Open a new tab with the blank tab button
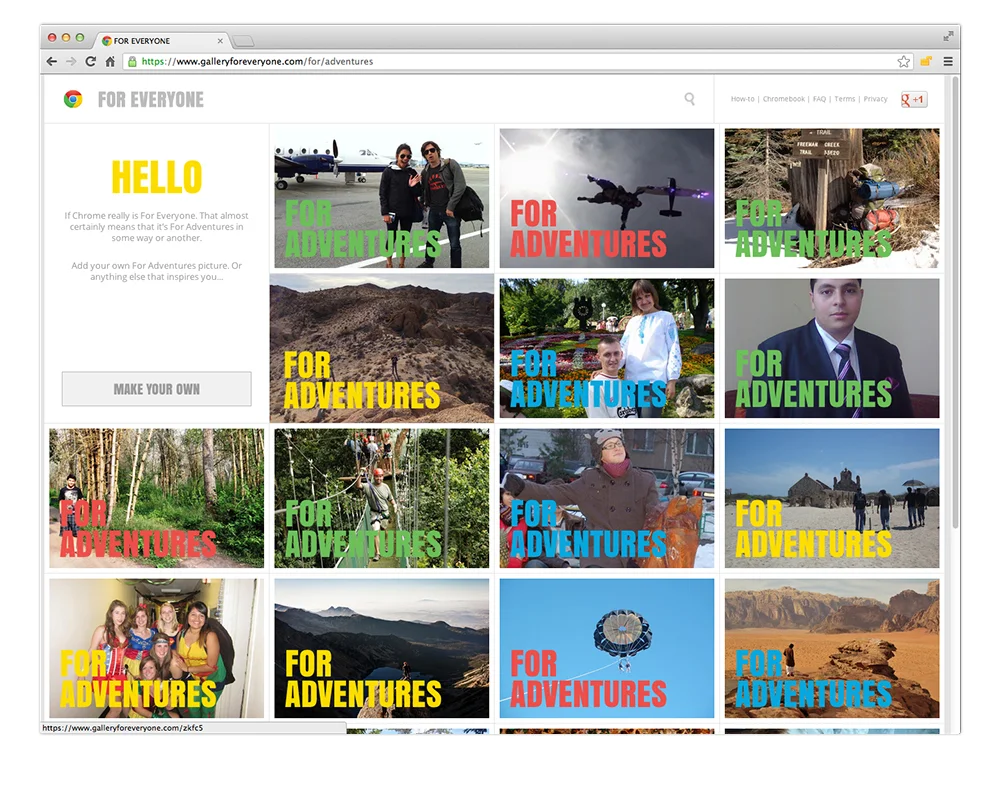 pyautogui.click(x=243, y=41)
